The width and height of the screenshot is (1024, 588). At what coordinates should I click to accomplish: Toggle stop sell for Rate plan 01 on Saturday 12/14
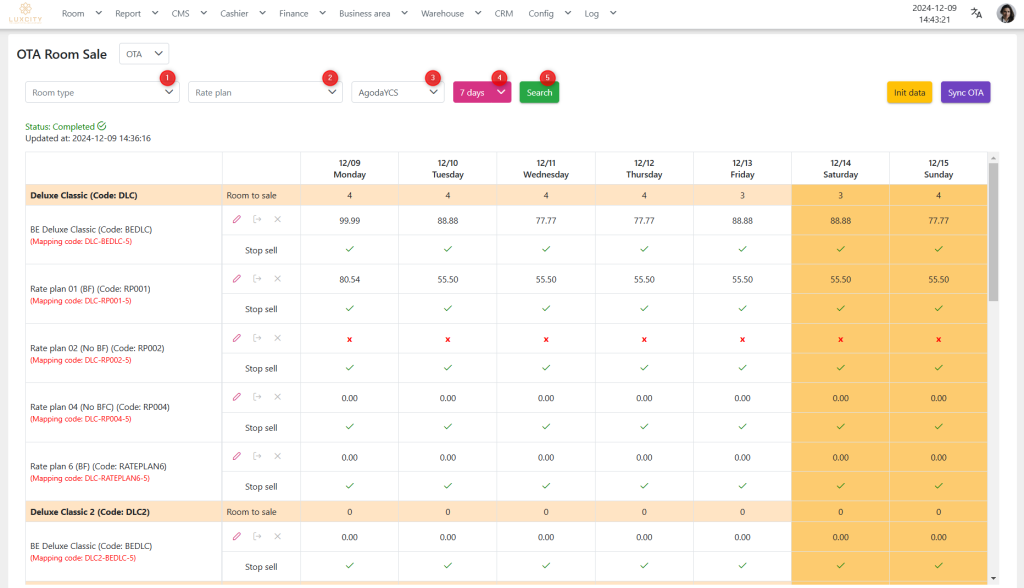(840, 308)
